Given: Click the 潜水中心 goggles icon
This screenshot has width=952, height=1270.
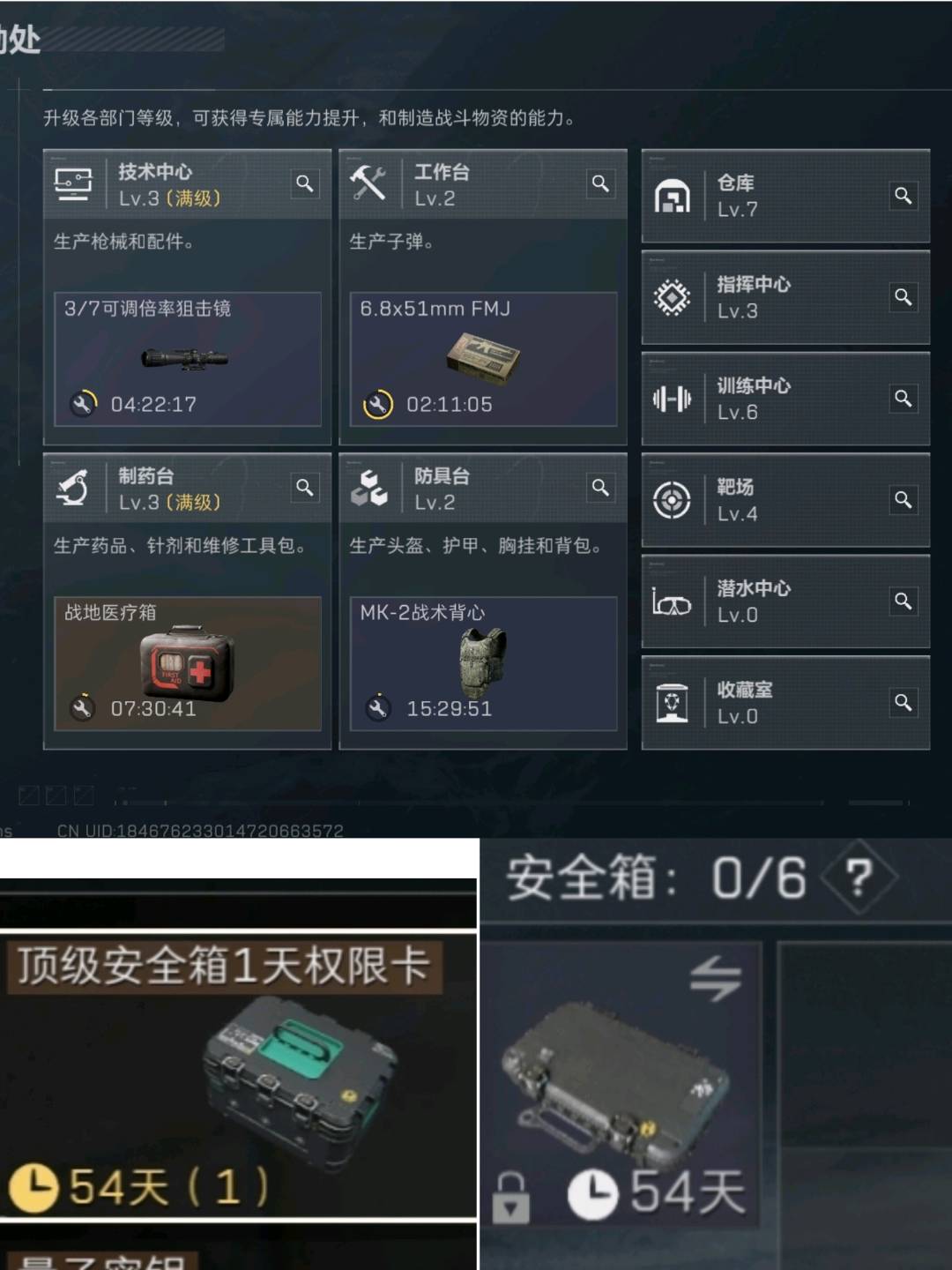Looking at the screenshot, I should point(672,602).
